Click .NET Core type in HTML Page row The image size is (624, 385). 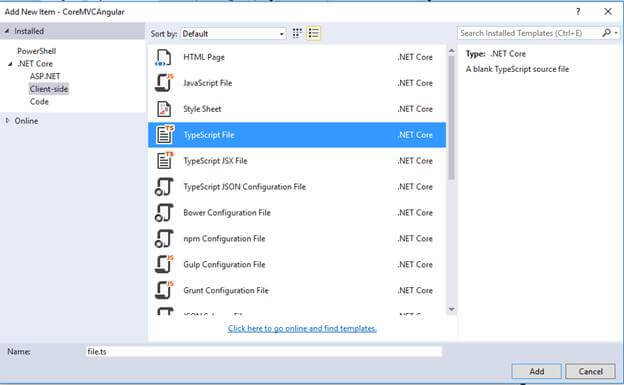pyautogui.click(x=415, y=57)
